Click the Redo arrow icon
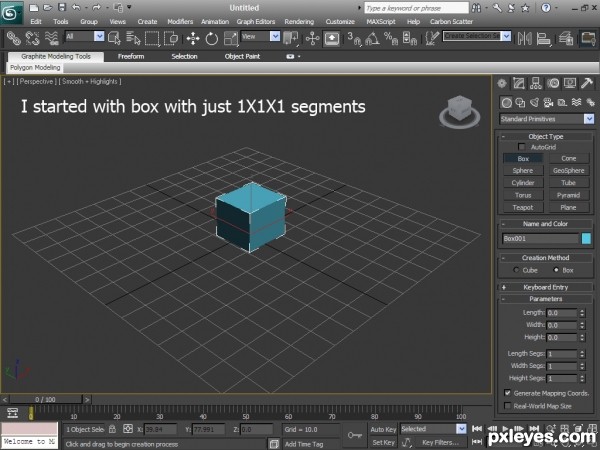Viewport: 600px width, 450px height. pyautogui.click(x=96, y=7)
